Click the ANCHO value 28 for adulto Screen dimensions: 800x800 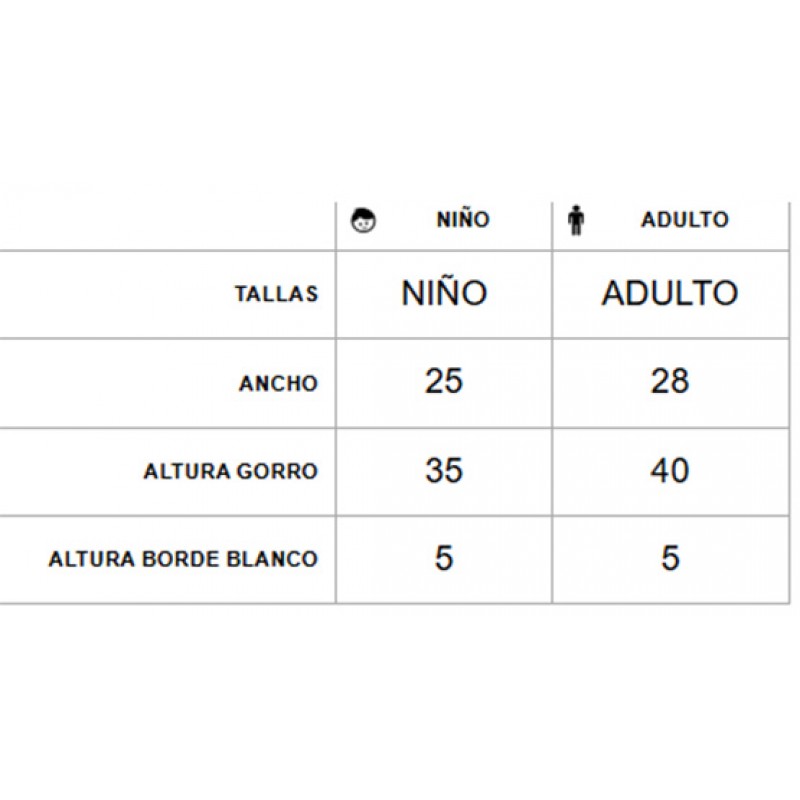click(x=669, y=381)
